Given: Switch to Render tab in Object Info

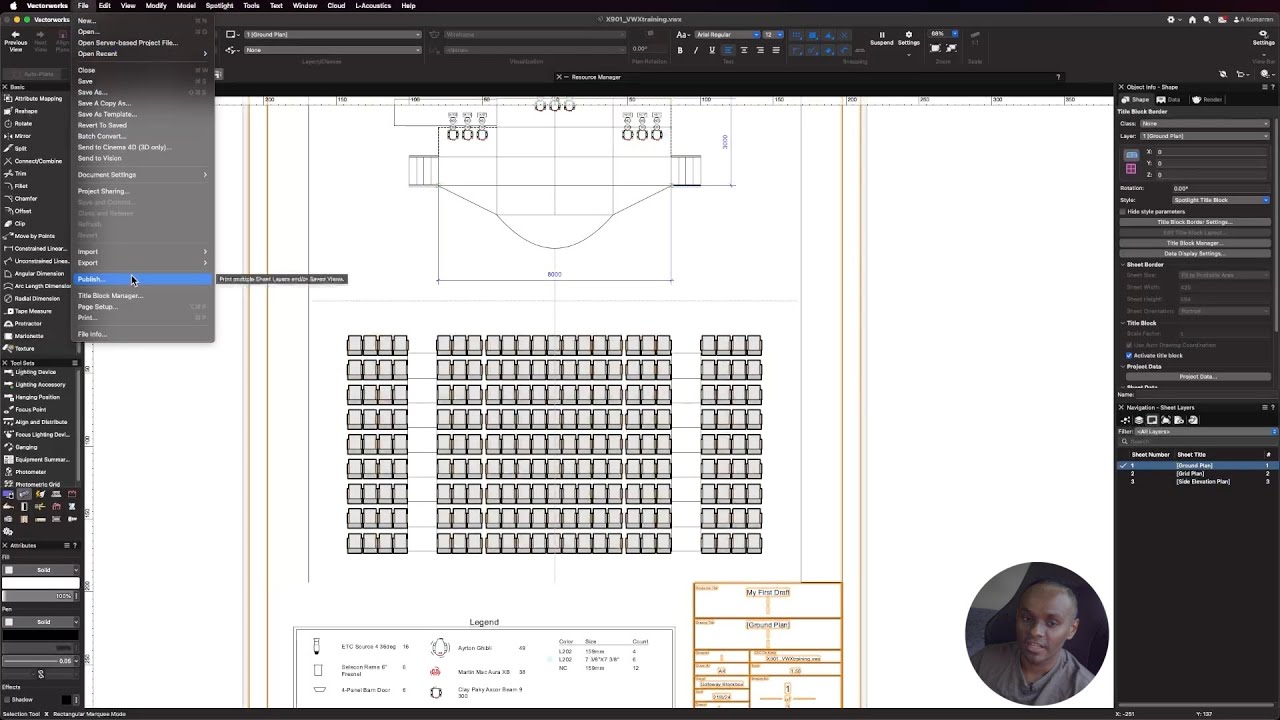Looking at the screenshot, I should (1207, 100).
